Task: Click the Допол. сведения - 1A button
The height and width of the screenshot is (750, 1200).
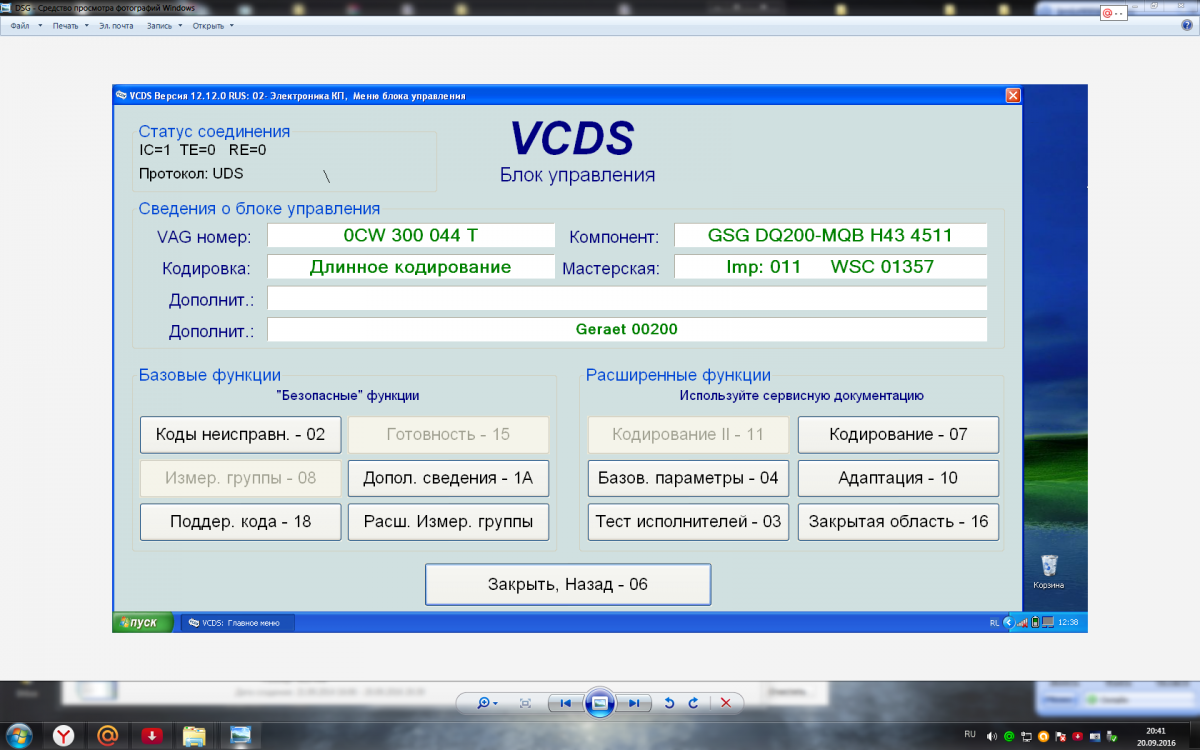Action: pyautogui.click(x=448, y=478)
